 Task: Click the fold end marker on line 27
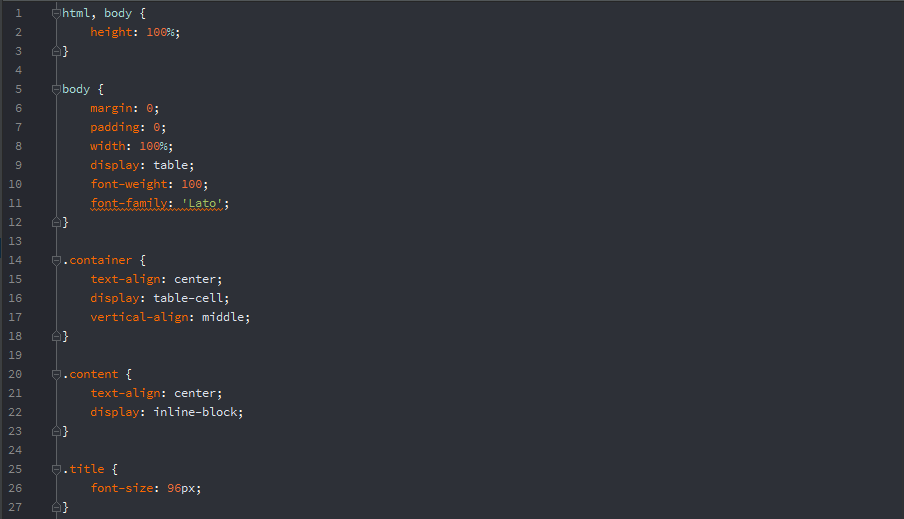57,507
